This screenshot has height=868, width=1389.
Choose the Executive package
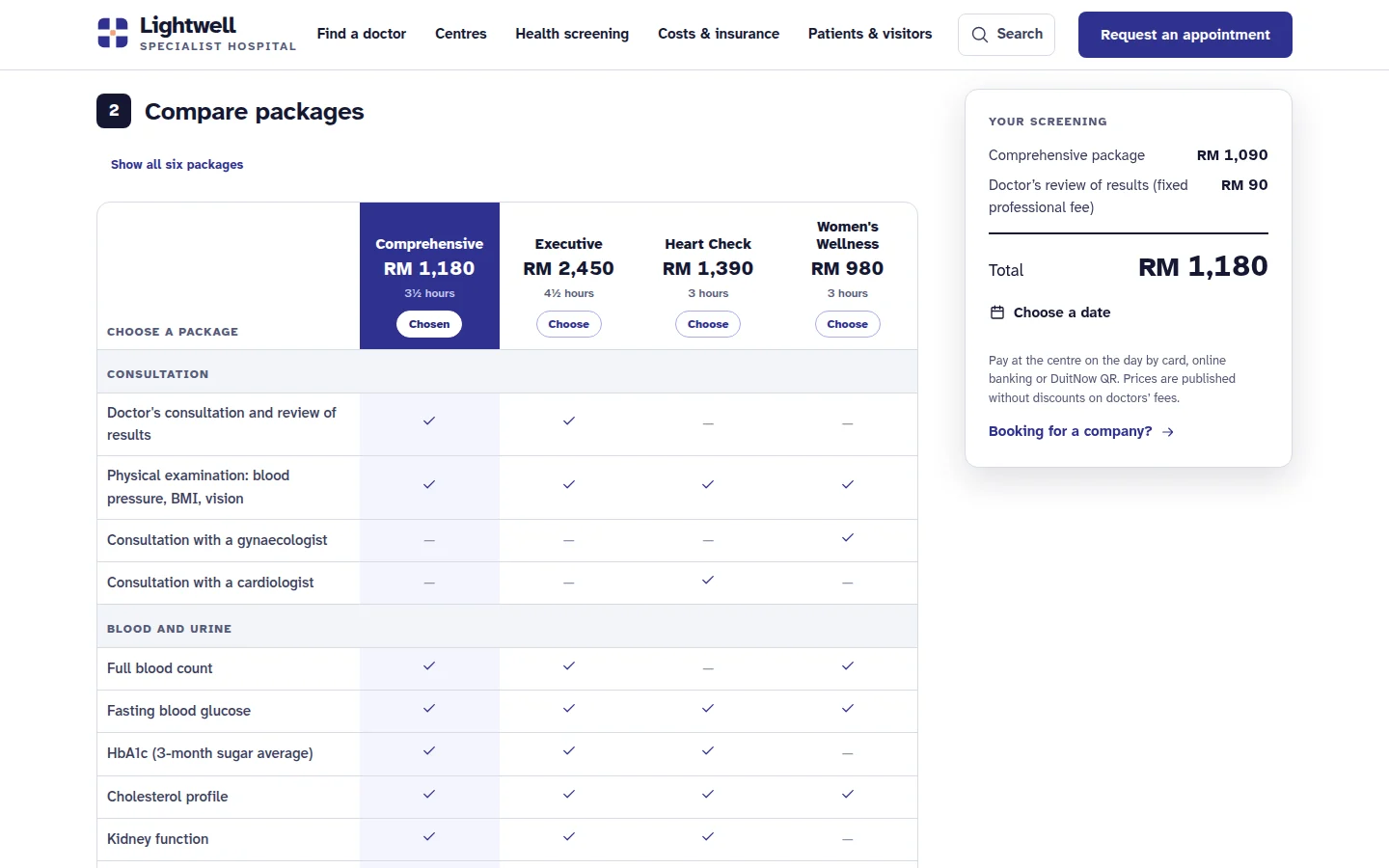tap(569, 324)
